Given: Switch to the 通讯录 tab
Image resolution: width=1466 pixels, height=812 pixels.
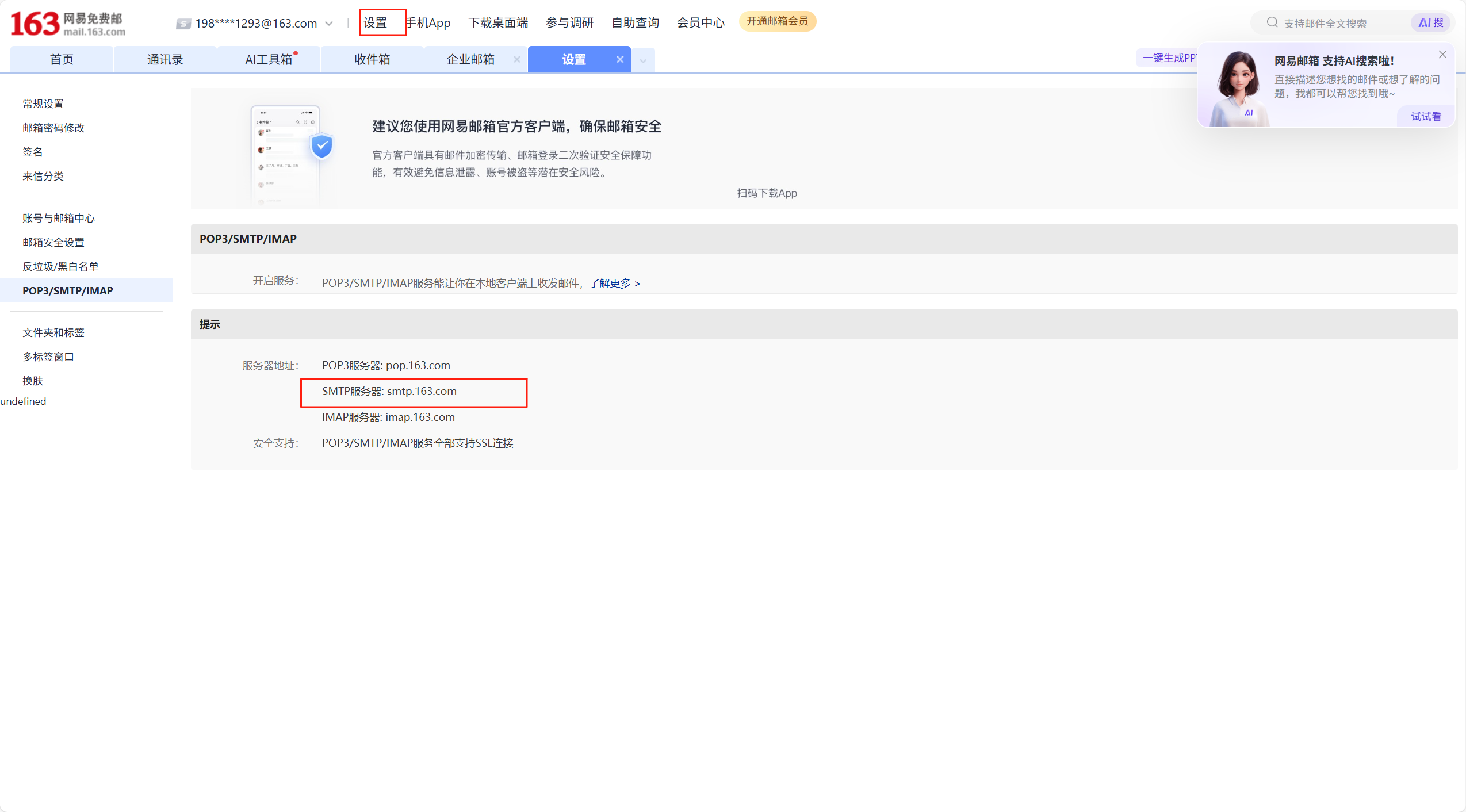Looking at the screenshot, I should click(165, 59).
